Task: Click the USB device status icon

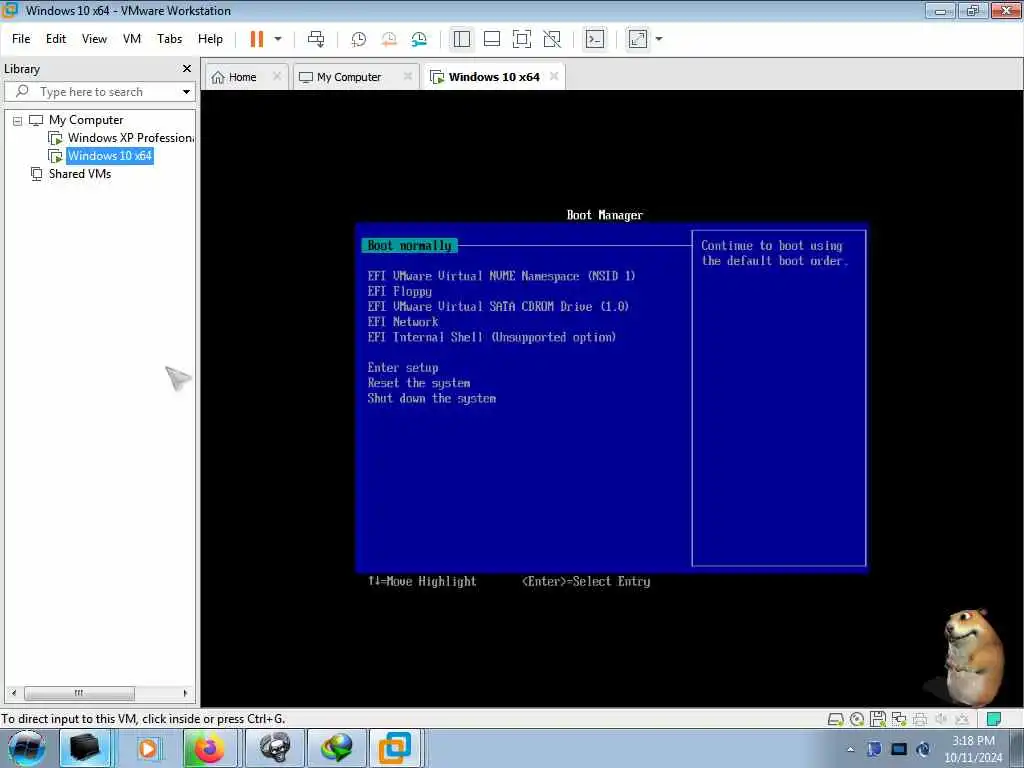Action: click(x=962, y=719)
